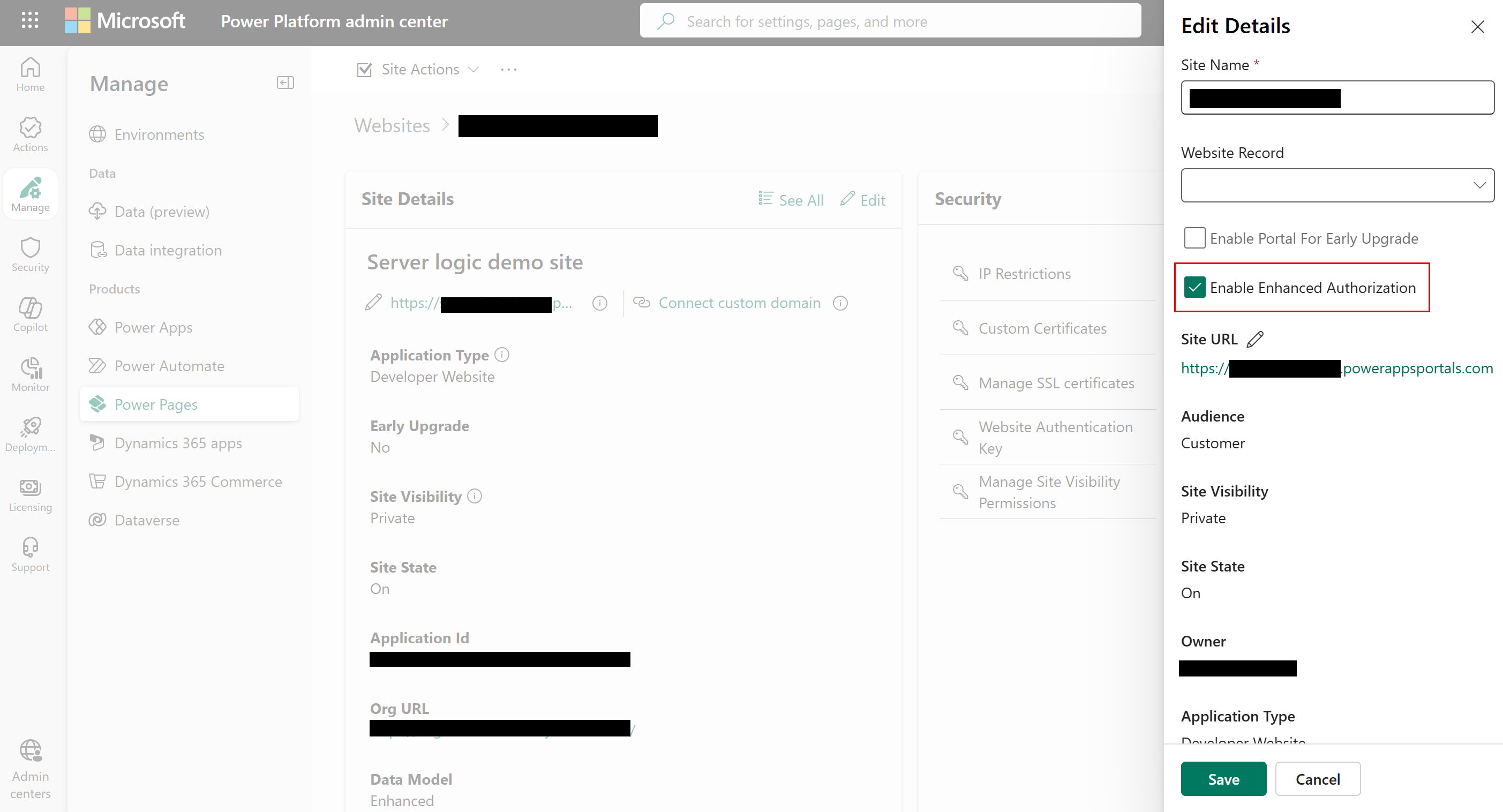Open Monitor in the left rail
This screenshot has height=812, width=1503.
(x=31, y=375)
